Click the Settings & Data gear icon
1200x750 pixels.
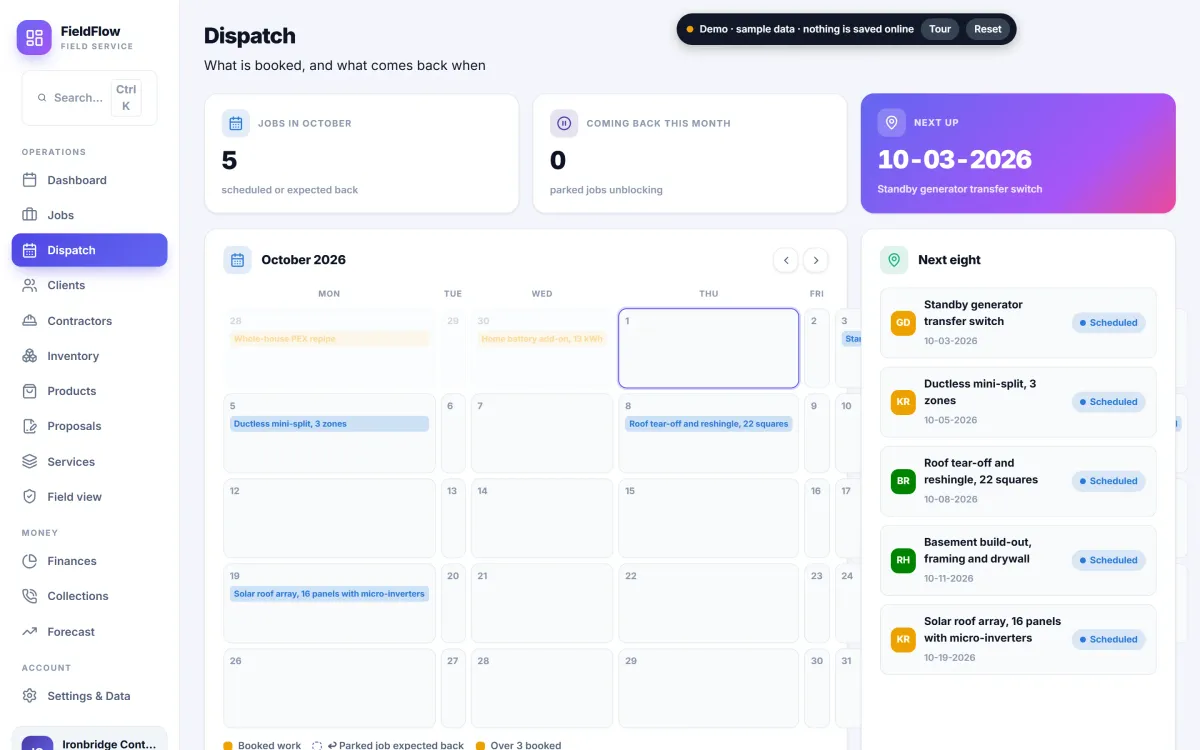coord(30,696)
